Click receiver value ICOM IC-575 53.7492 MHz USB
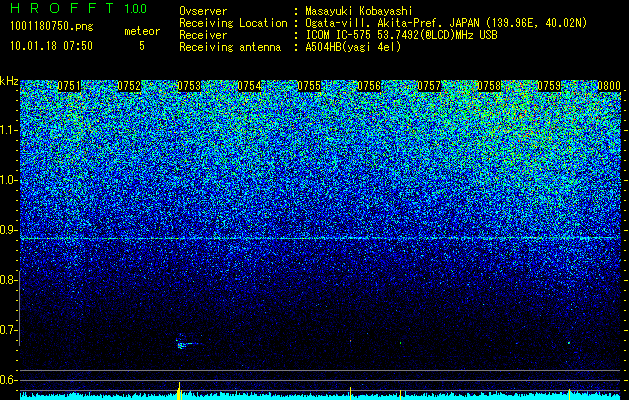 [x=401, y=35]
